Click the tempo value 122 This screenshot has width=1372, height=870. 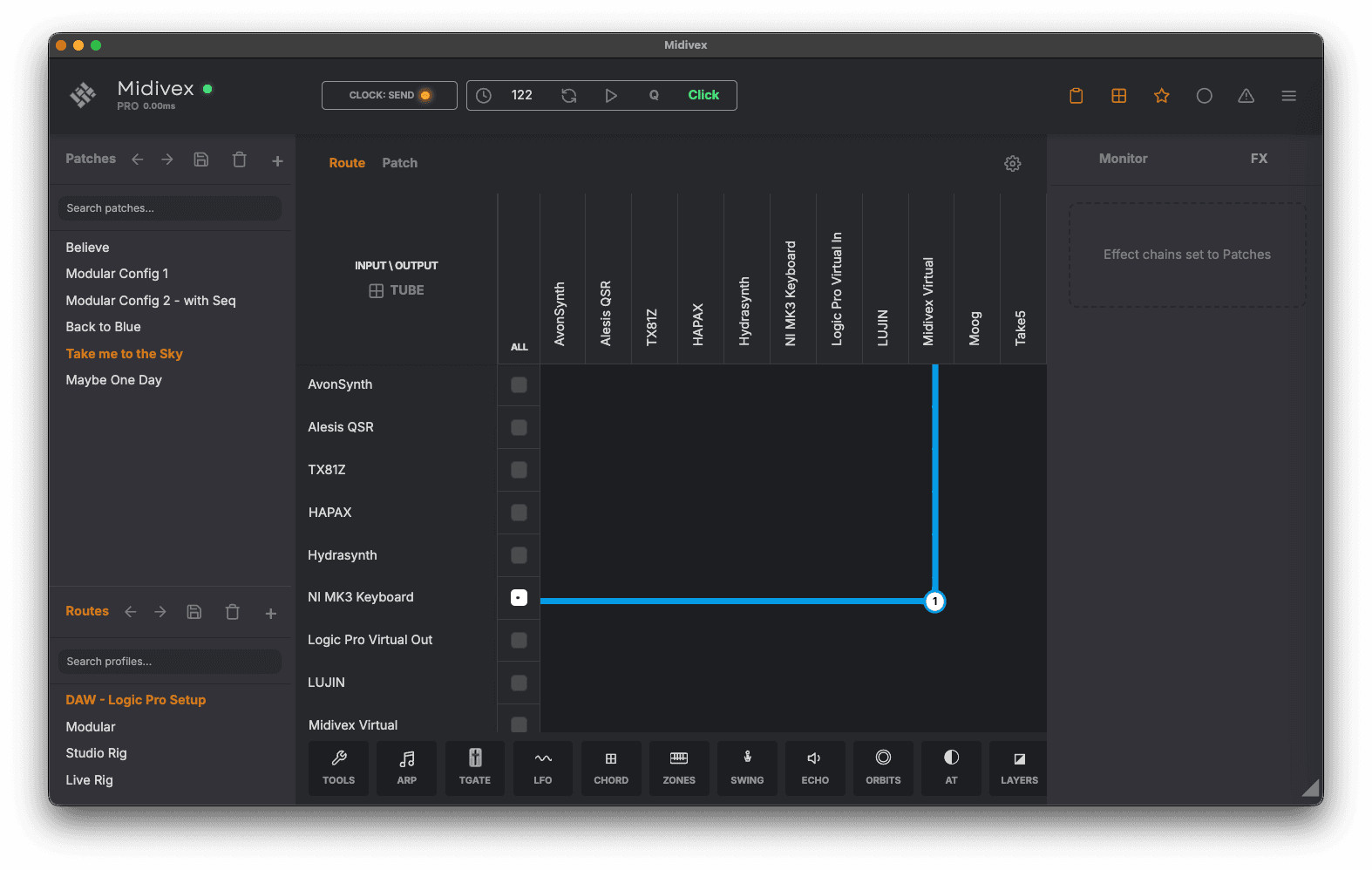coord(521,95)
